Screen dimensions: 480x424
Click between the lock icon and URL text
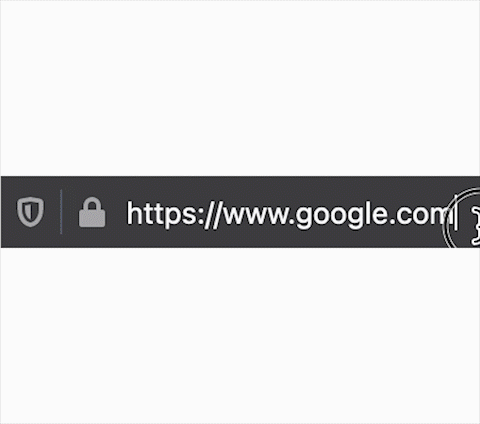tap(116, 212)
